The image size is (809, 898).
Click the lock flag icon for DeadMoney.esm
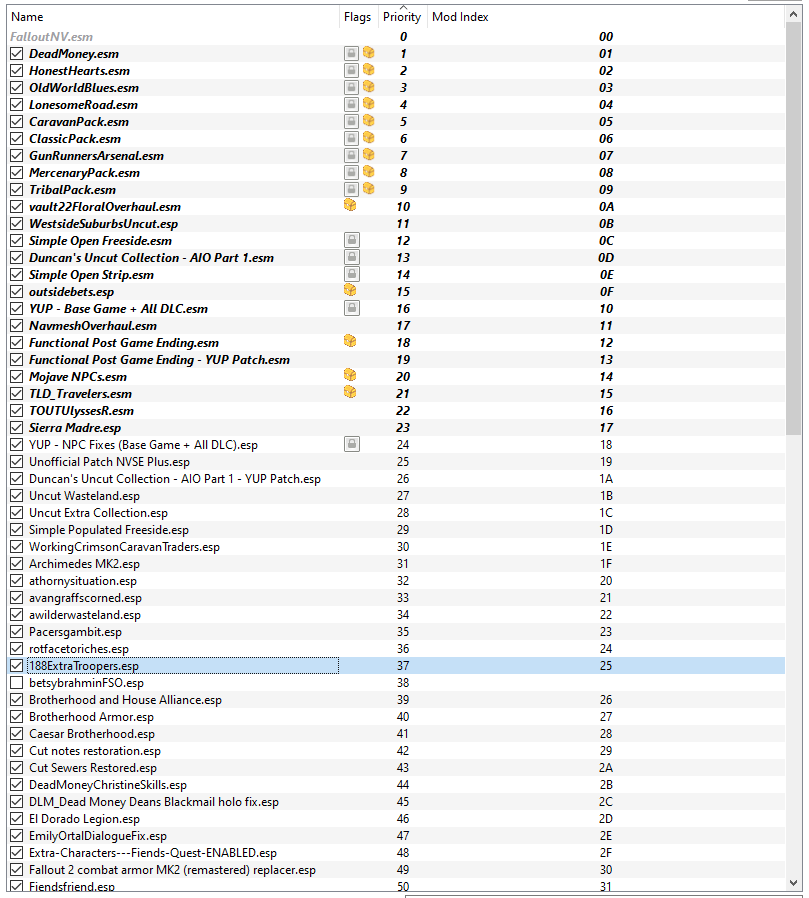352,53
